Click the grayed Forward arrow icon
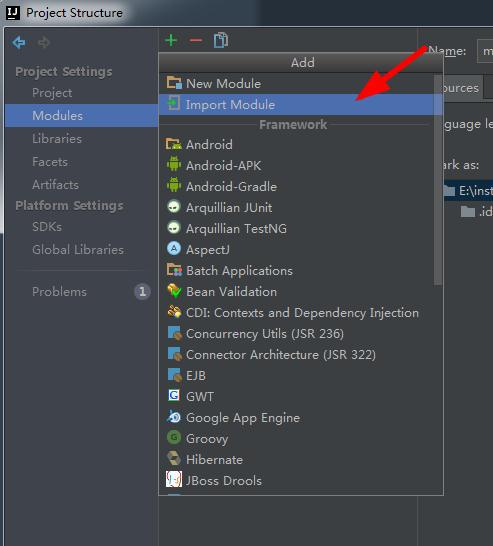 coord(44,42)
